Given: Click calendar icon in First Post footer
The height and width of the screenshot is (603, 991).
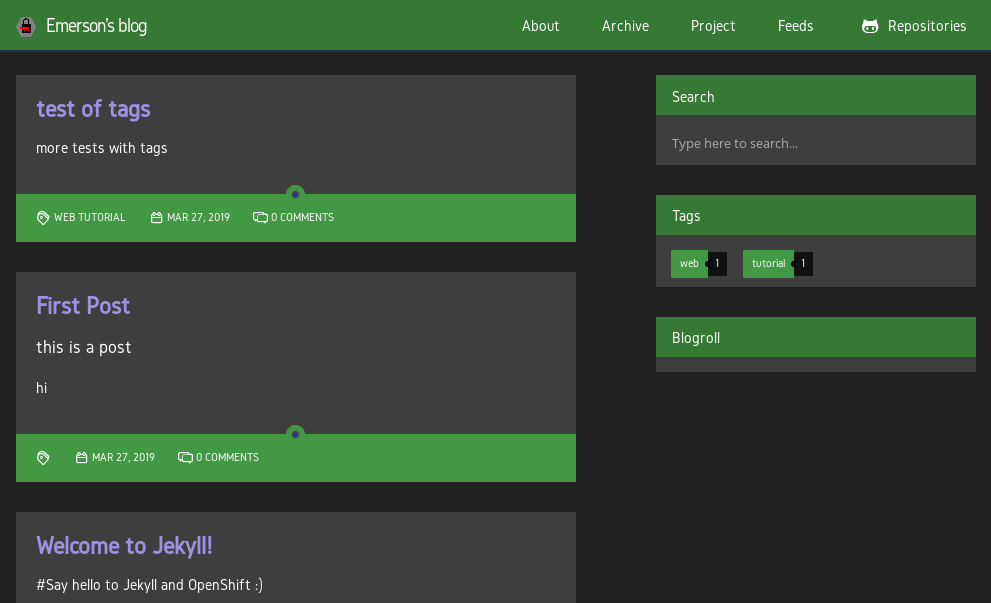Looking at the screenshot, I should click(81, 458).
